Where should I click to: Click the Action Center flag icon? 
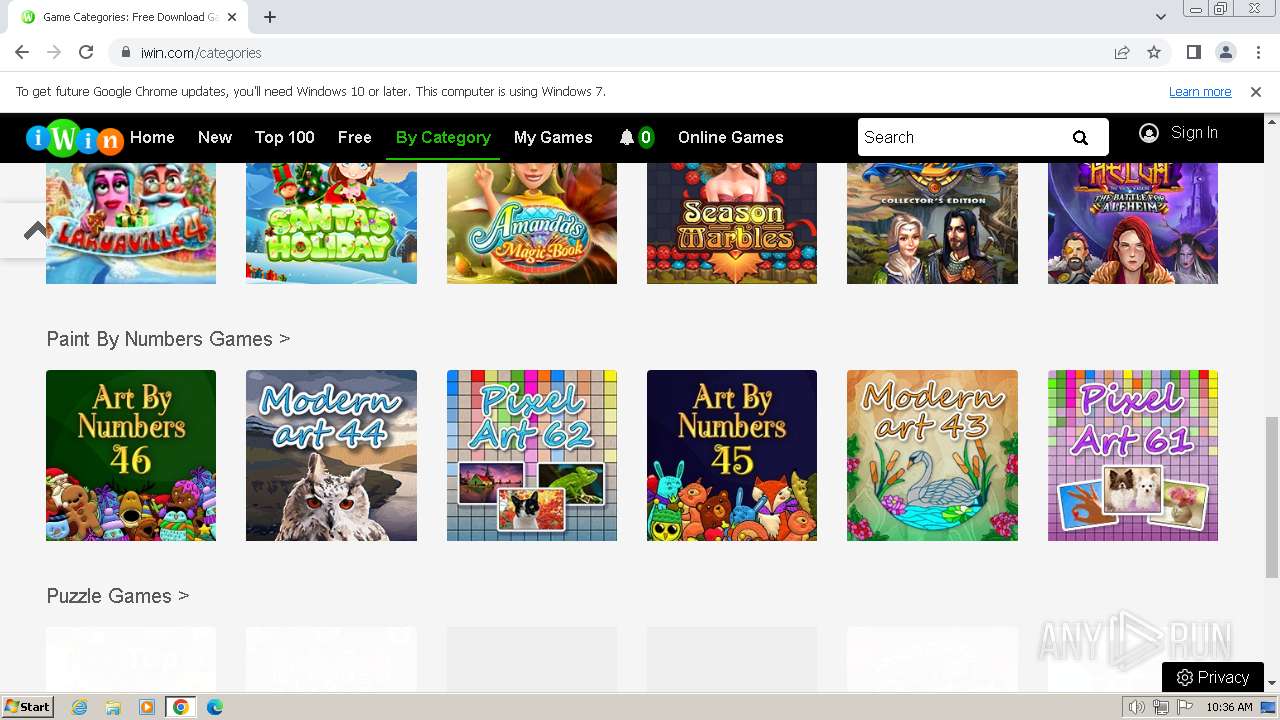[x=1184, y=707]
